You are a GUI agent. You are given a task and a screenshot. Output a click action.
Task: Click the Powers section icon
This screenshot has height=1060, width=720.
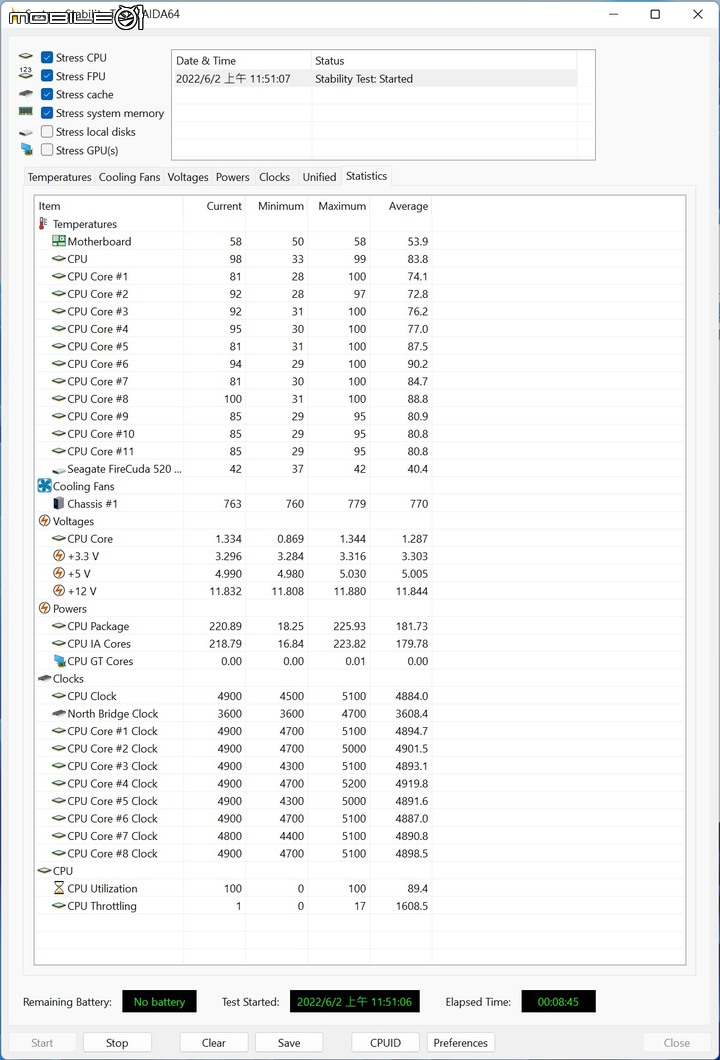[45, 608]
